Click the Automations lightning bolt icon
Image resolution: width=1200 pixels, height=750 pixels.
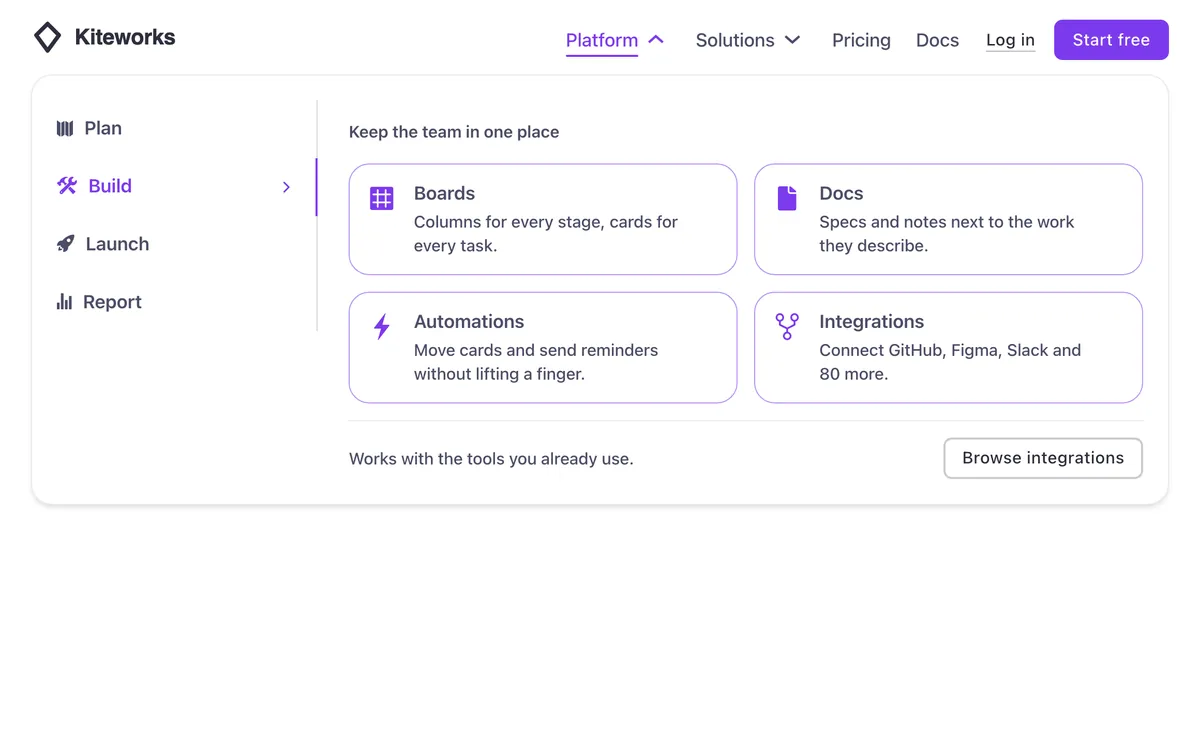pos(382,326)
